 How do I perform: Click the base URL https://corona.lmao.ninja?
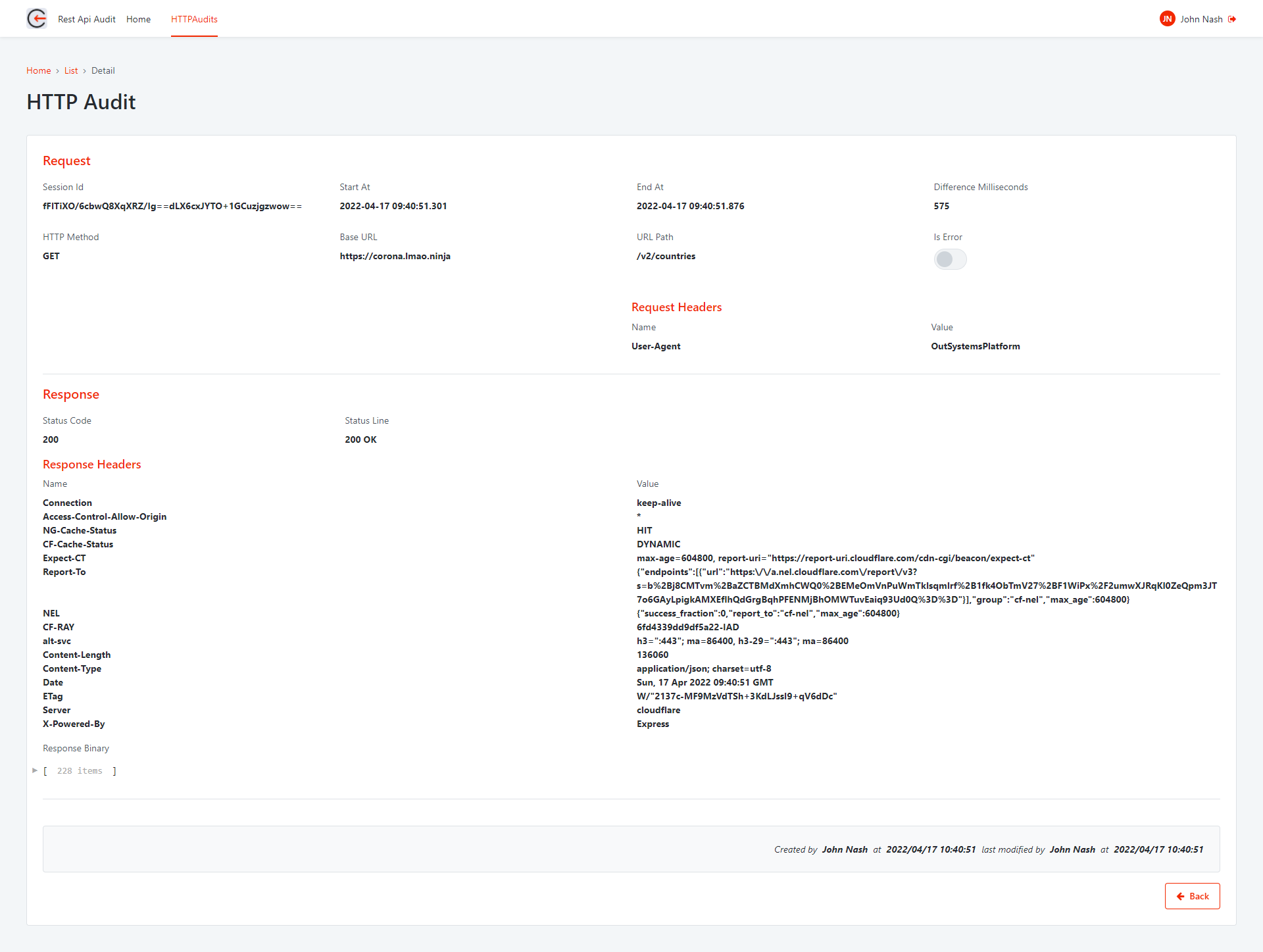click(395, 256)
